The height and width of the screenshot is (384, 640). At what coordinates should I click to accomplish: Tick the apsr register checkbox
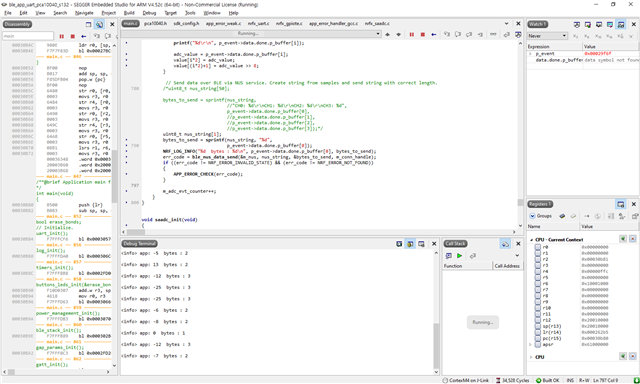(538, 344)
